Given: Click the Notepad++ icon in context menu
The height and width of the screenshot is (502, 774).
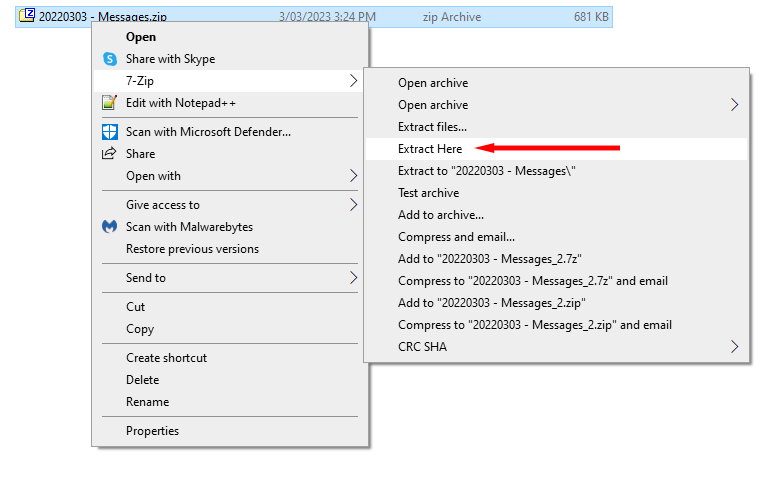Looking at the screenshot, I should click(110, 103).
